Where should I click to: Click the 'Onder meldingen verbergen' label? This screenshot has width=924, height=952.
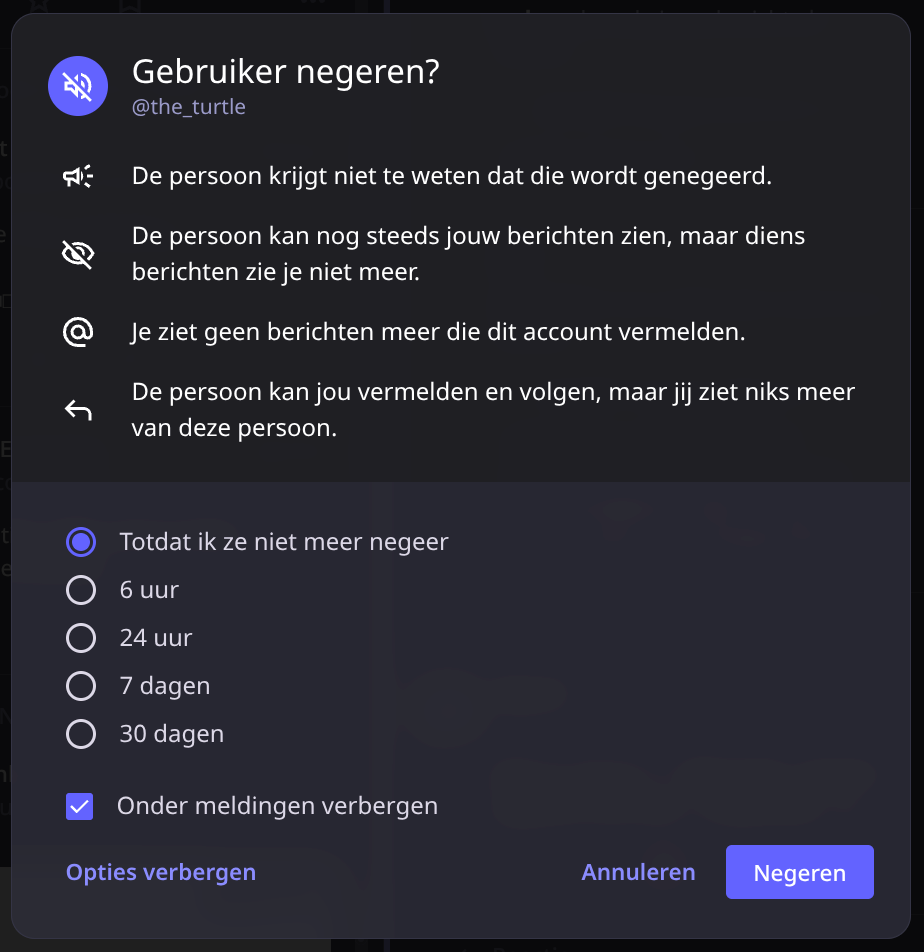[x=277, y=806]
